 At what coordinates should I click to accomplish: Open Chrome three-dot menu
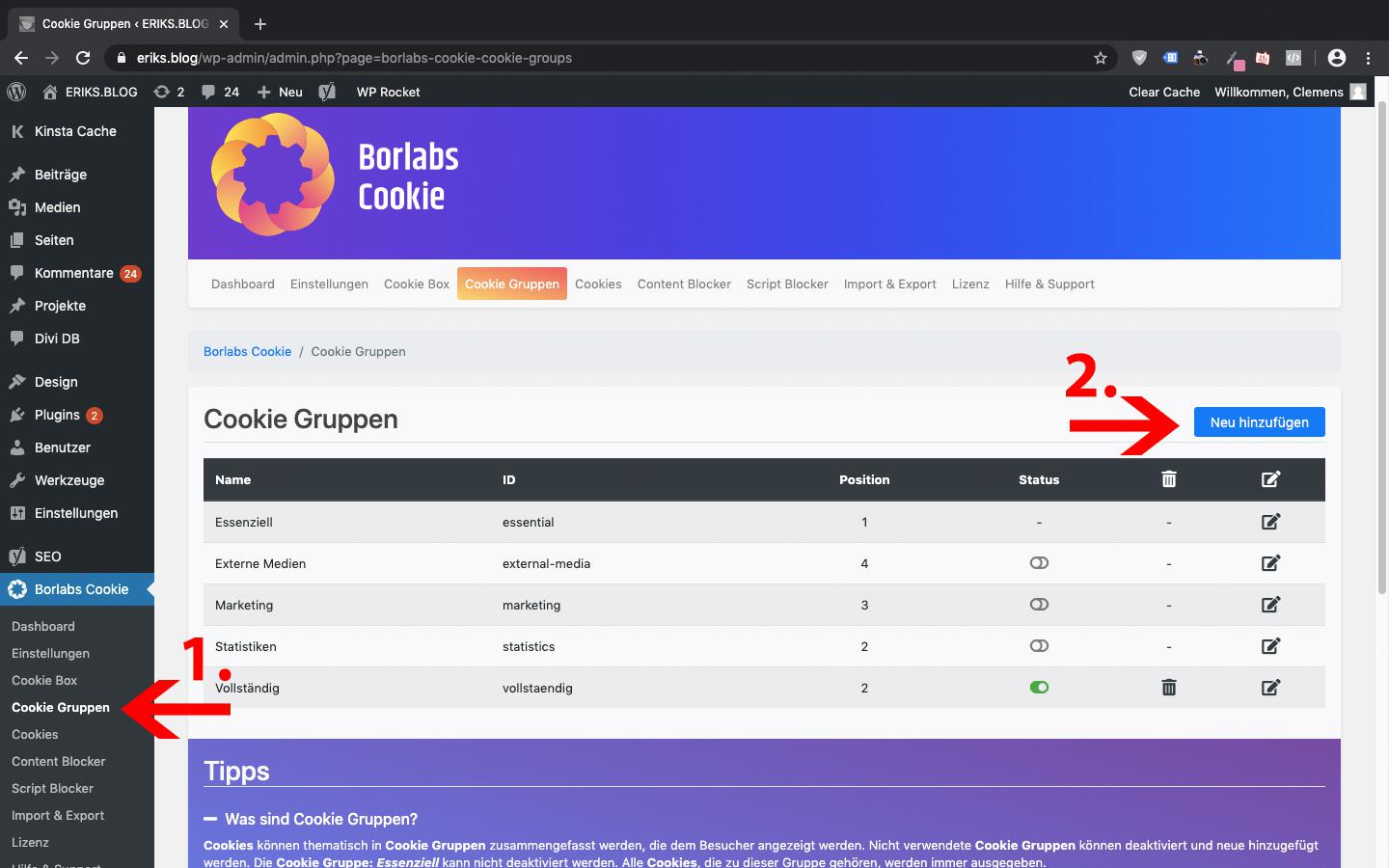click(x=1368, y=58)
